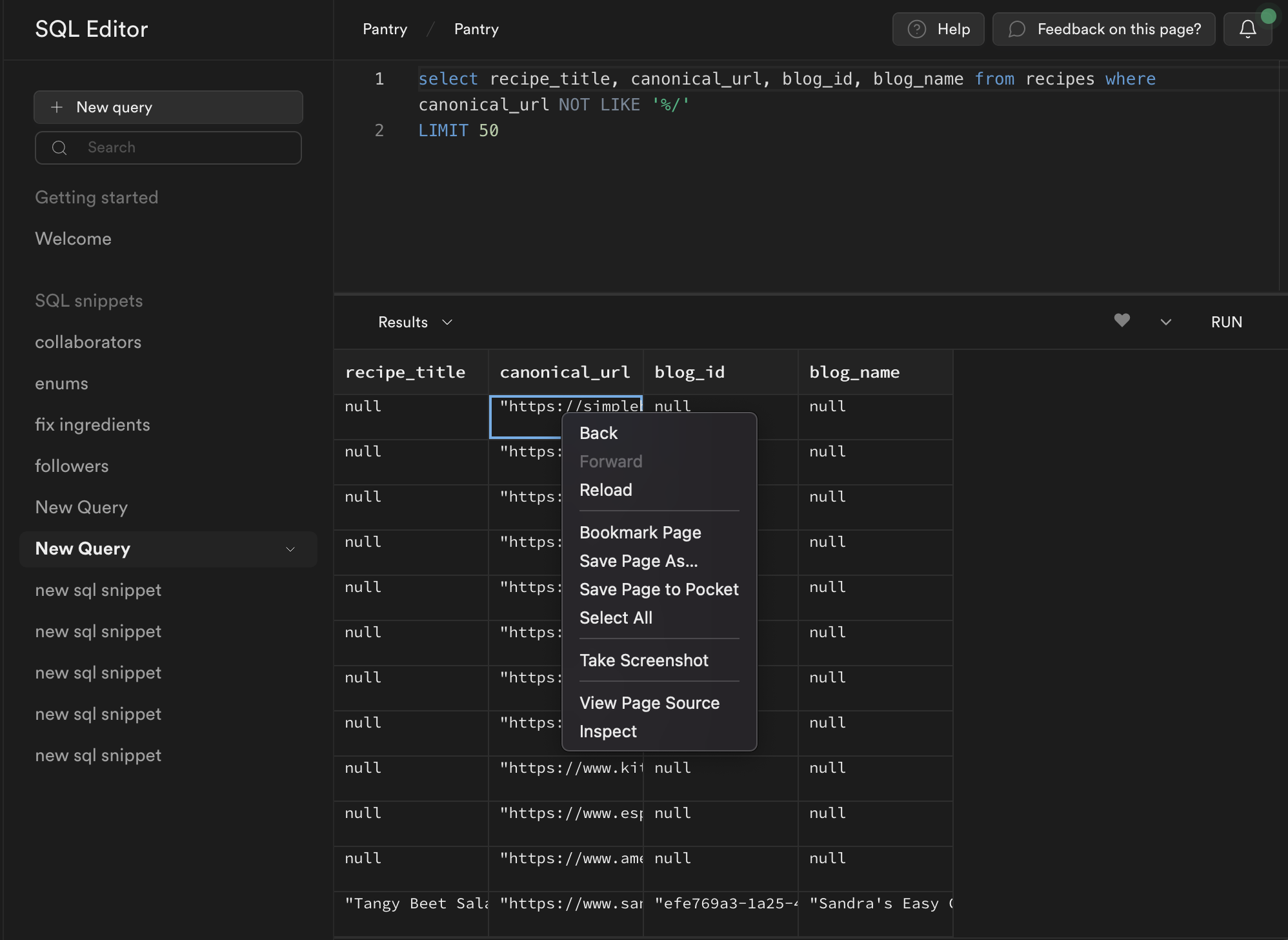Reload the page via context menu
Viewport: 1288px width, 940px height.
pos(605,489)
